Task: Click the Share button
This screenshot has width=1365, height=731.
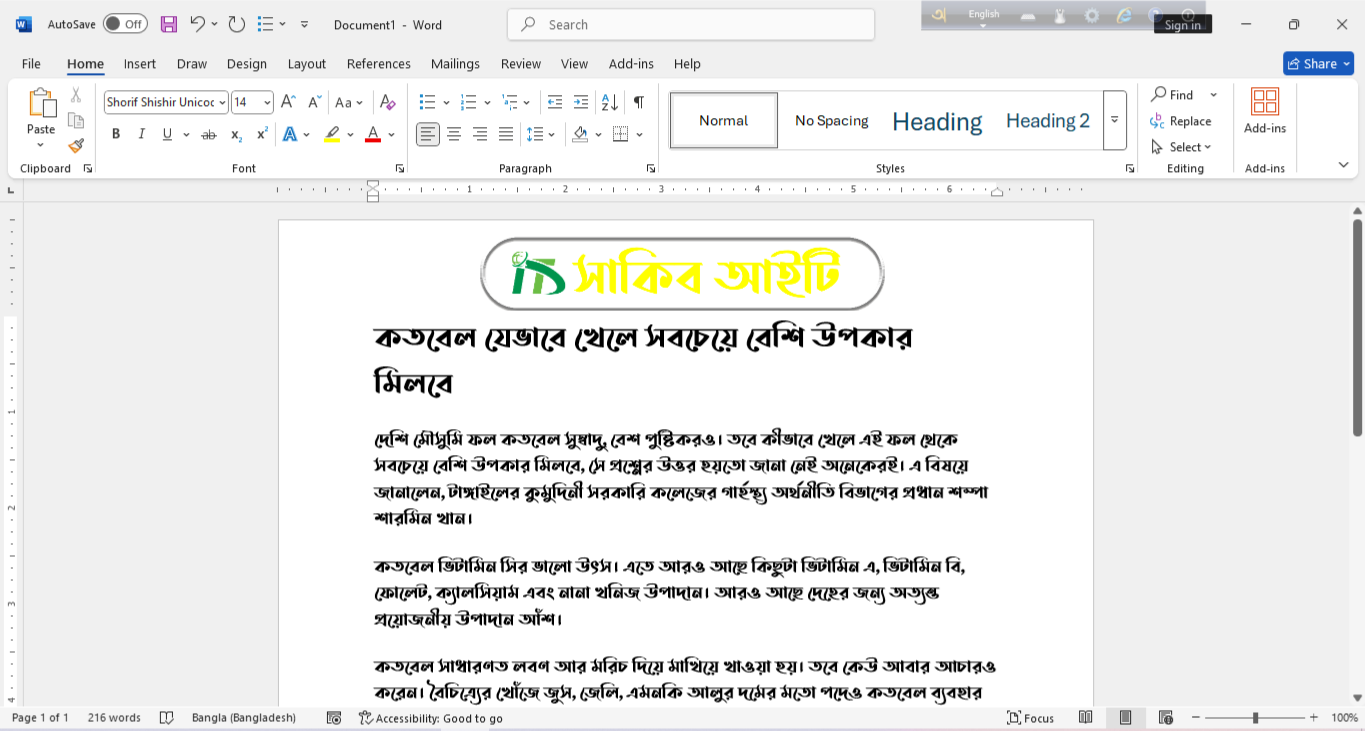Action: (x=1318, y=64)
